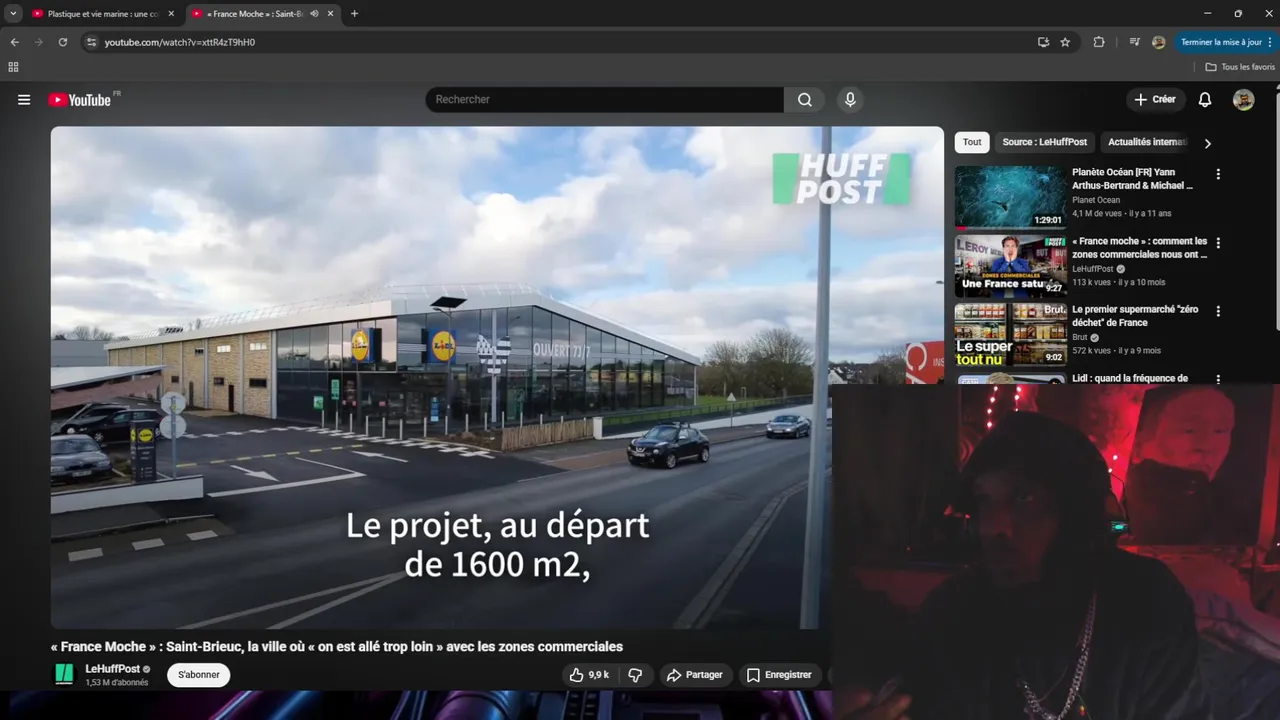
Task: Open Le super tout nu thumbnail
Action: pos(1010,335)
